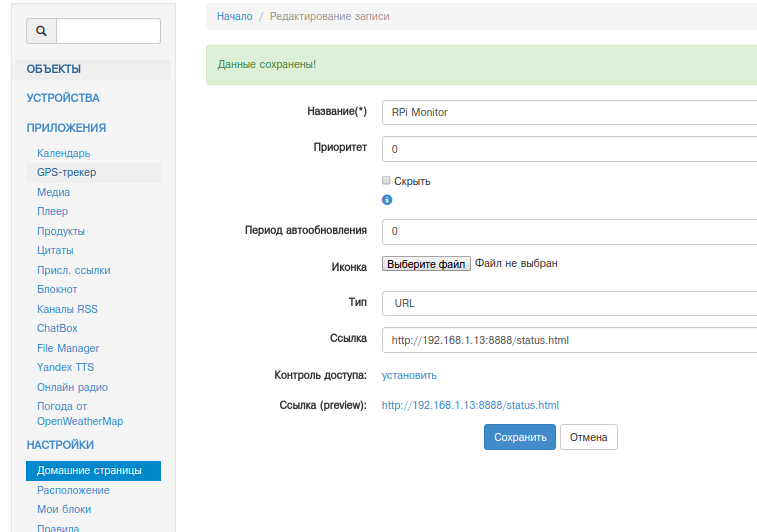Screen dimensions: 757x532
Task: Select Домашние страницы in settings menu
Action: [89, 470]
